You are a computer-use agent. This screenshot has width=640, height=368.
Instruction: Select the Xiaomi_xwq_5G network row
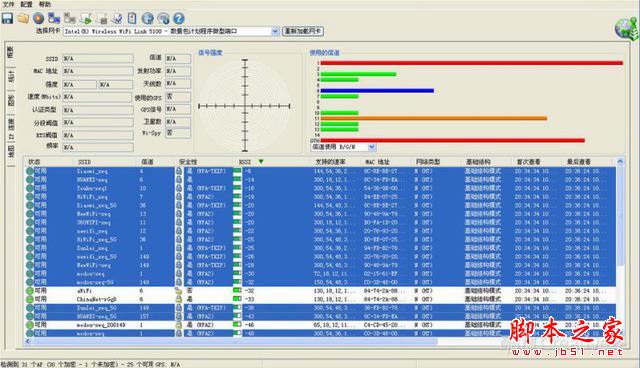(320, 205)
